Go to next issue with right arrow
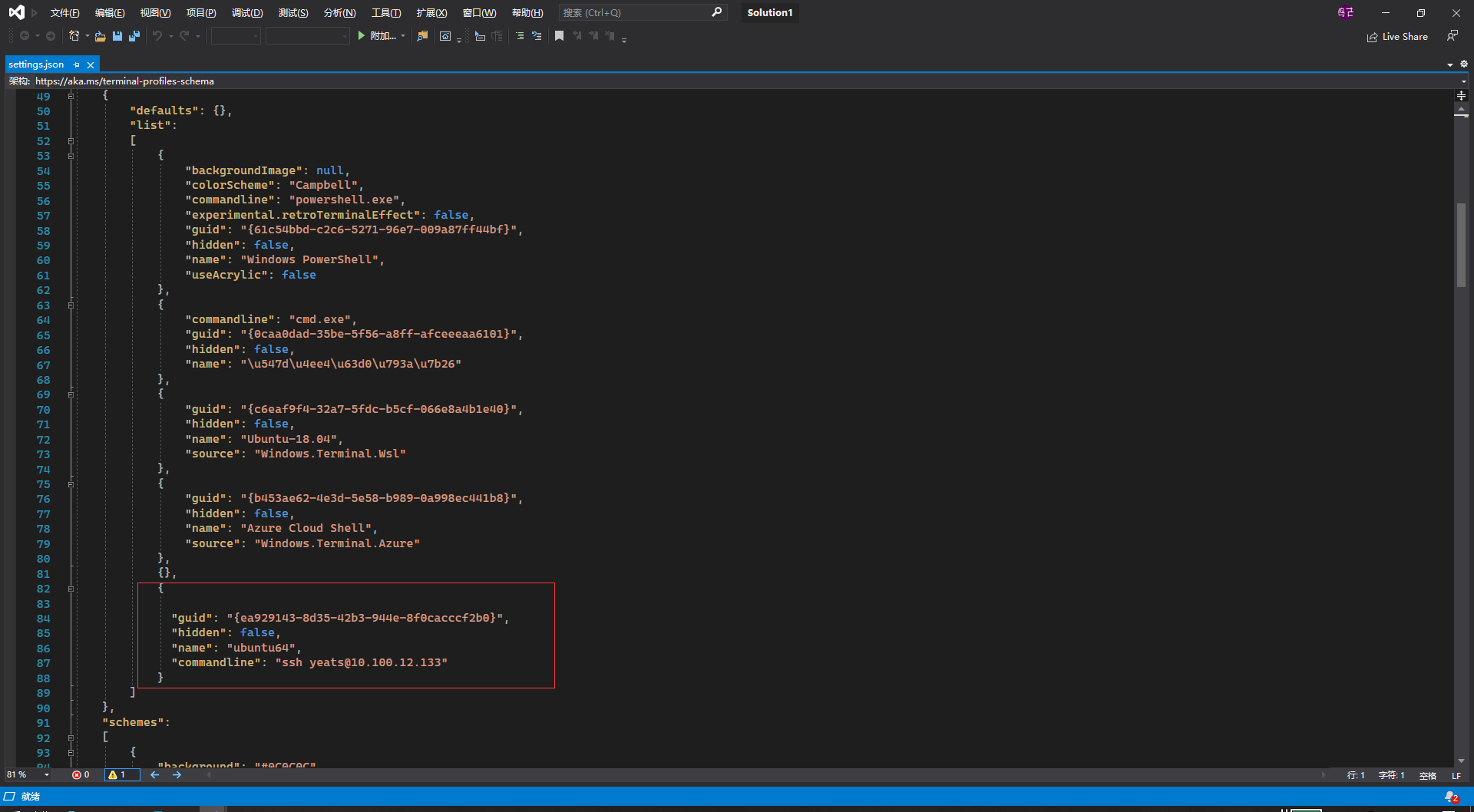This screenshot has width=1474, height=812. pyautogui.click(x=177, y=775)
